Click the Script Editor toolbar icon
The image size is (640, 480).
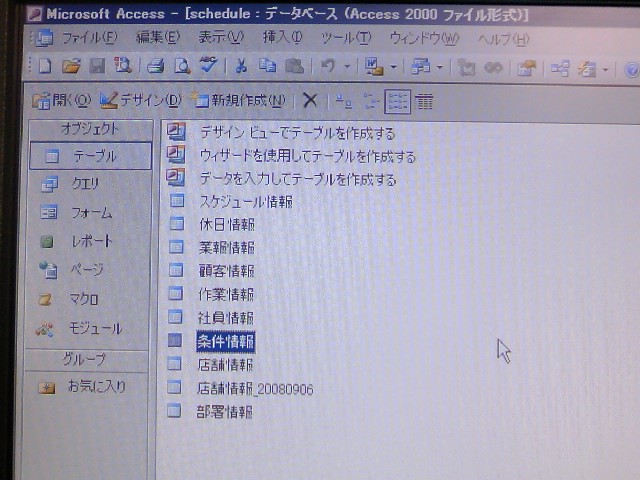(493, 68)
